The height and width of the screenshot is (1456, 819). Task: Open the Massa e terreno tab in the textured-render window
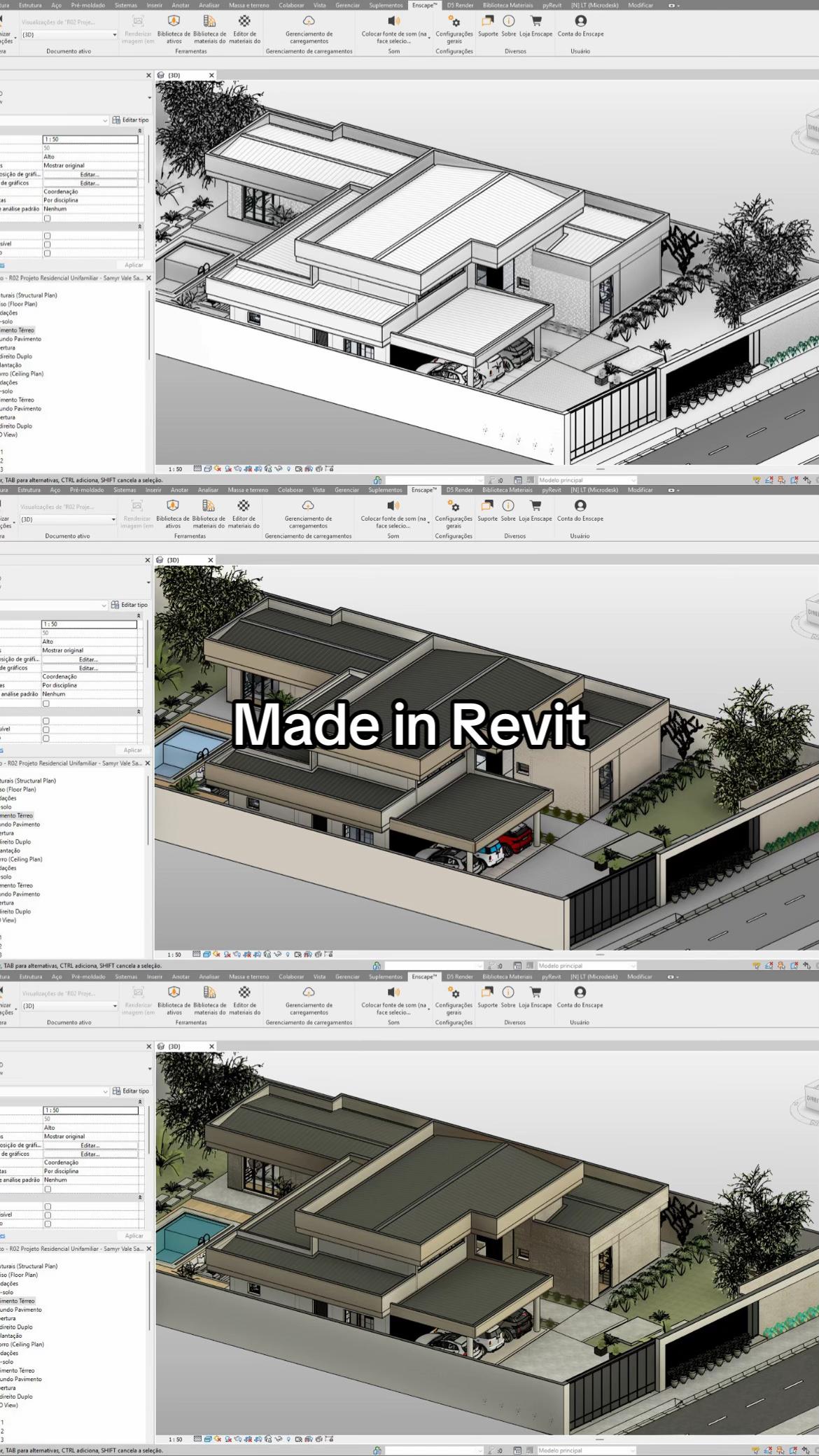coord(248,976)
